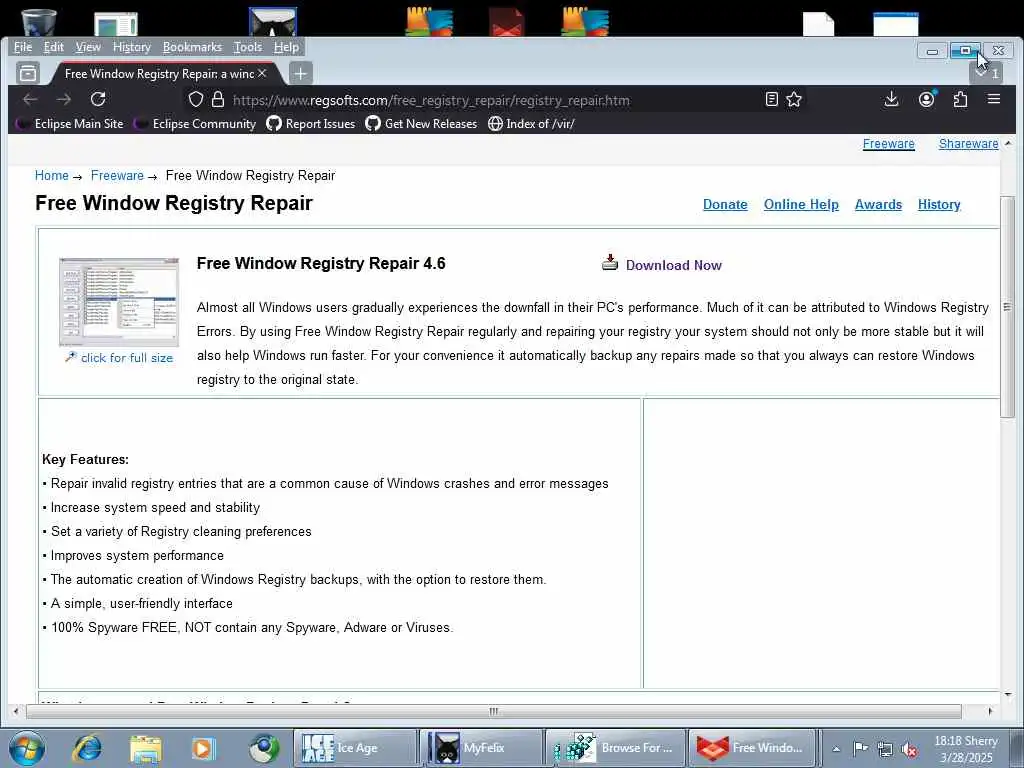
Task: Click the Donate link
Action: pyautogui.click(x=725, y=204)
